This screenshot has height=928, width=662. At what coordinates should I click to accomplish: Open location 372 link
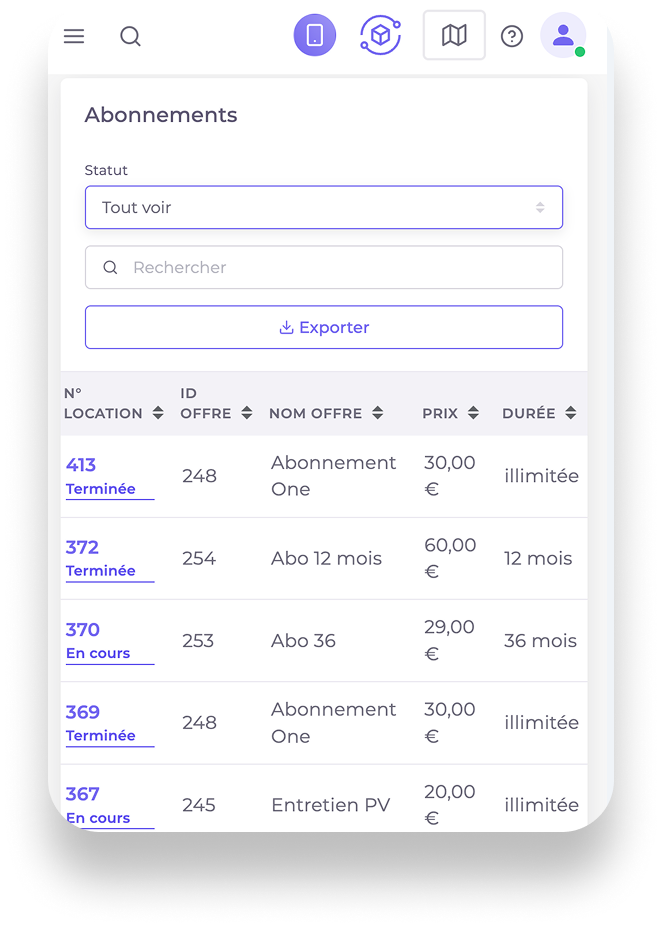pos(82,547)
